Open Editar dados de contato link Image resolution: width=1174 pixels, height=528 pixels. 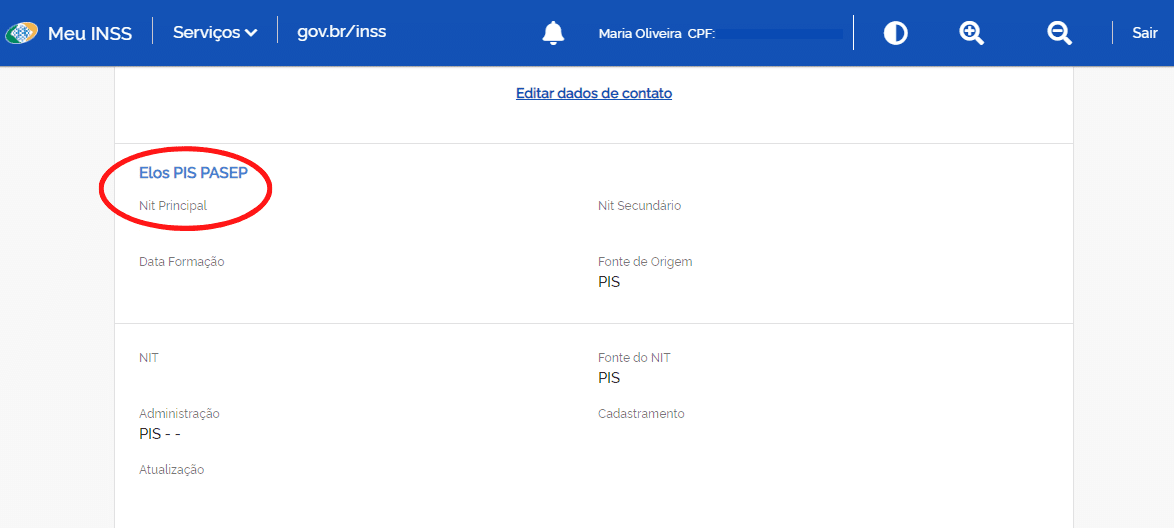594,93
